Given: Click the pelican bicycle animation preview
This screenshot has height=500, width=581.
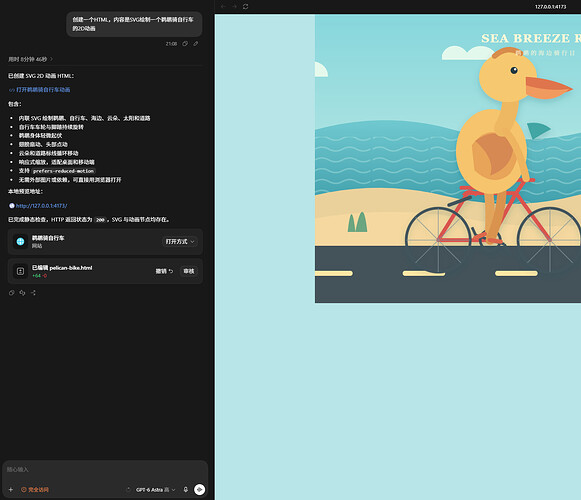Looking at the screenshot, I should pos(448,159).
